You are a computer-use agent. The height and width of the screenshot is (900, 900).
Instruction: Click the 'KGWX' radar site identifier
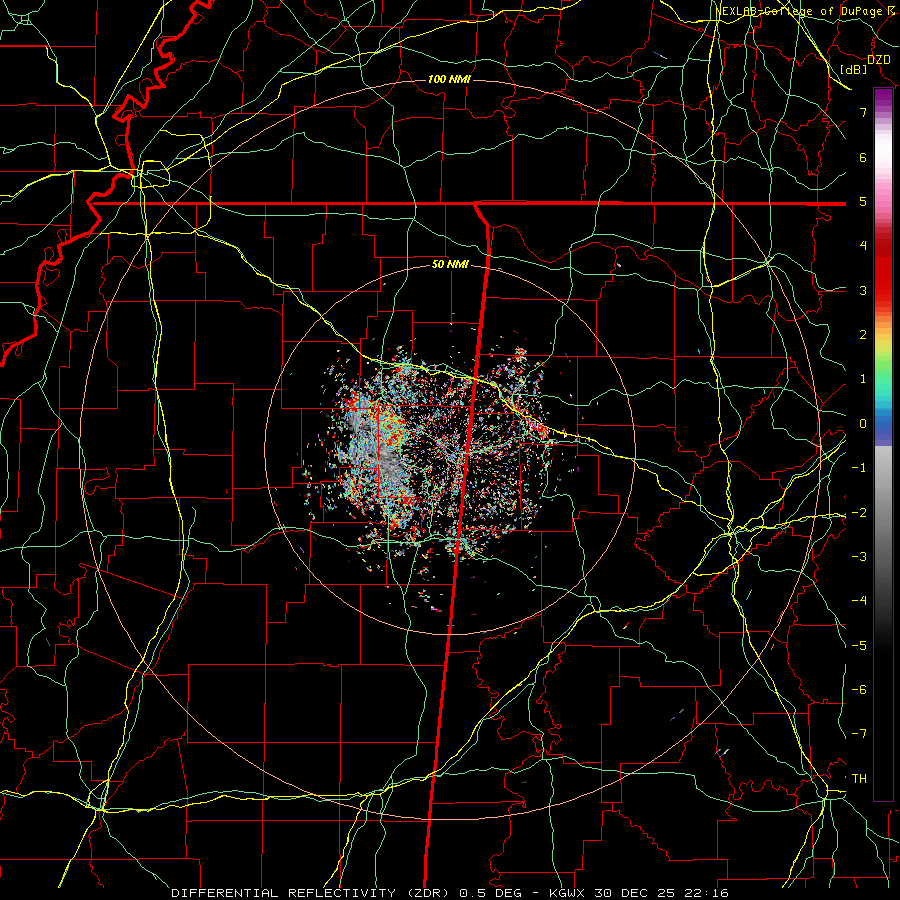point(567,893)
